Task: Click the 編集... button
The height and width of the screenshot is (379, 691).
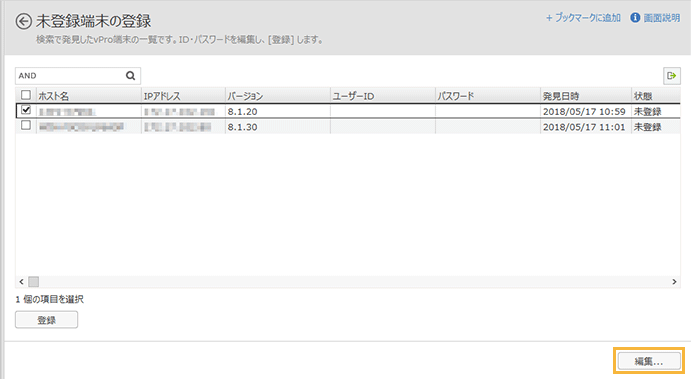Action: tap(649, 361)
